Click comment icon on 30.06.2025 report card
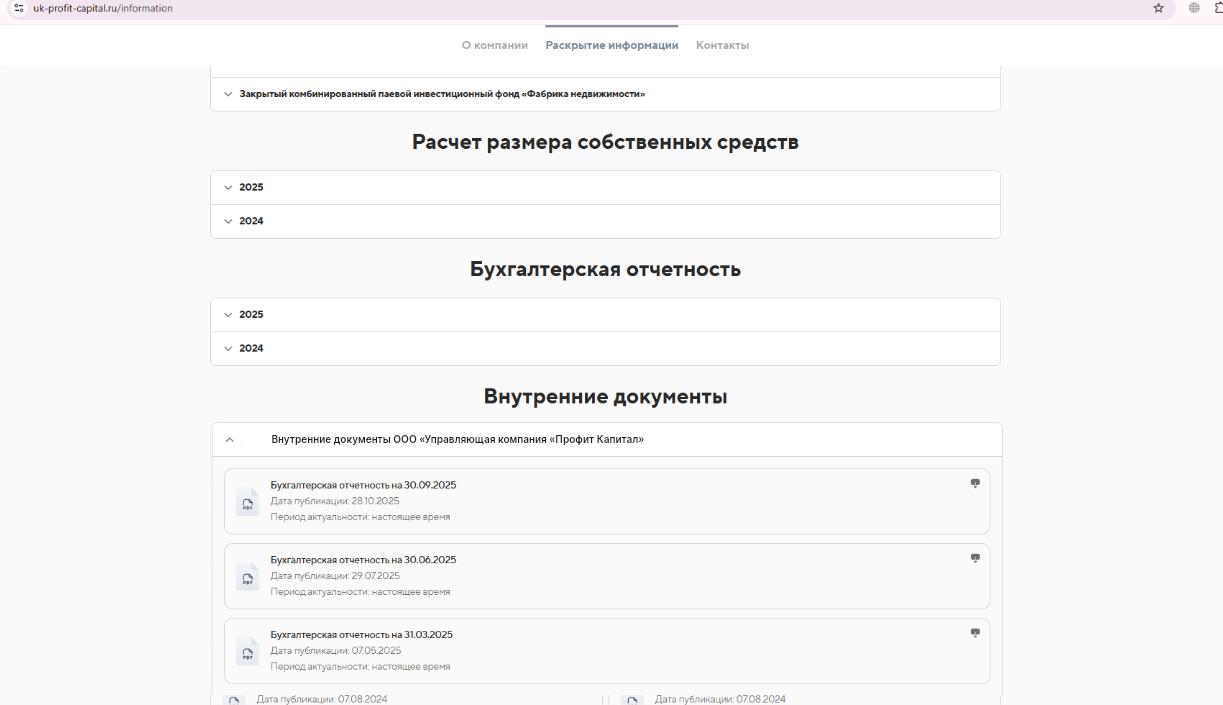 975,558
